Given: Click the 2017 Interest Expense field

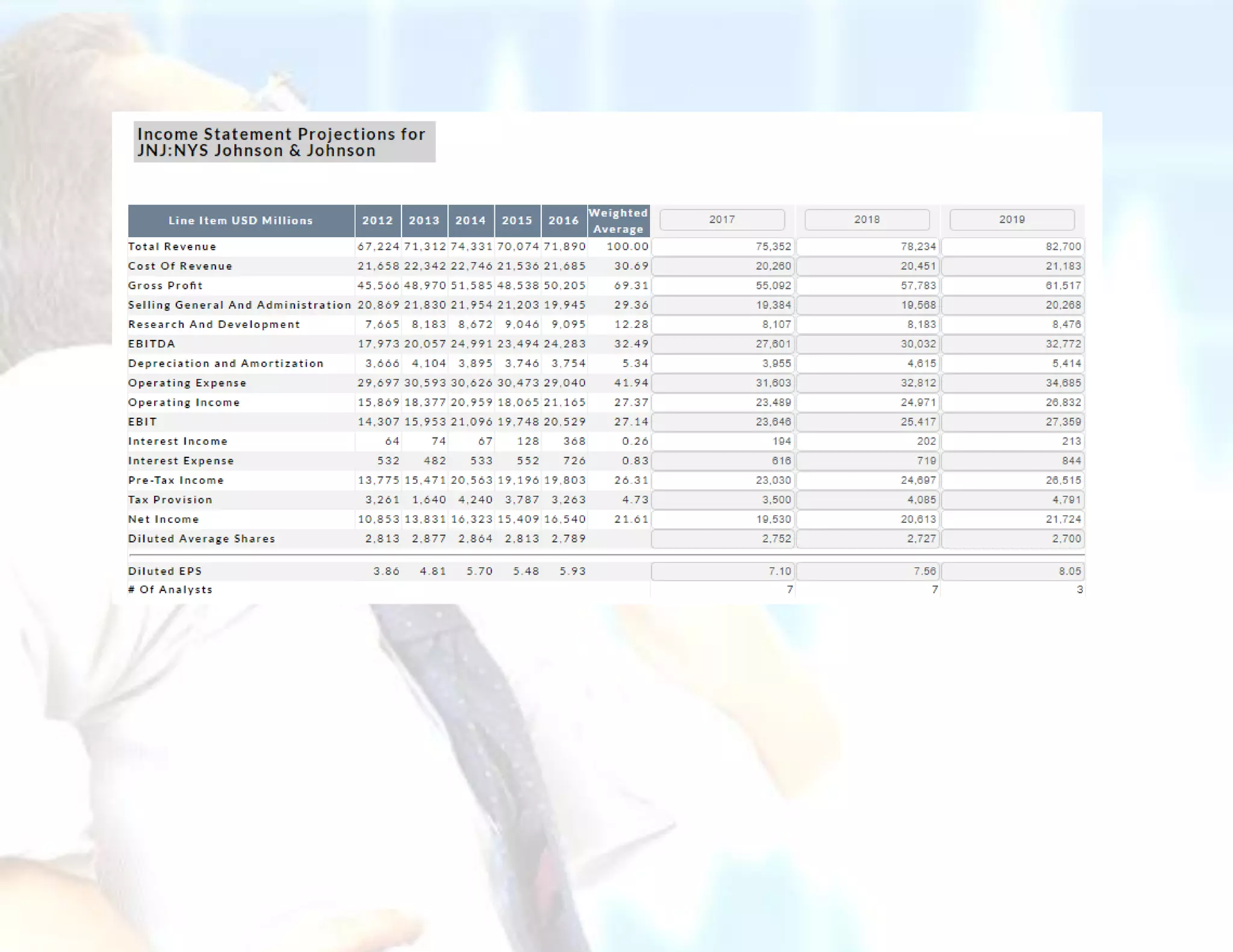Looking at the screenshot, I should pyautogui.click(x=722, y=461).
